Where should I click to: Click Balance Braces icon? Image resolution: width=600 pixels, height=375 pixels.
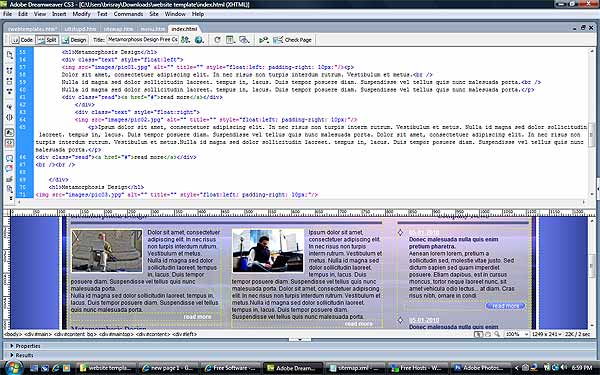10,117
